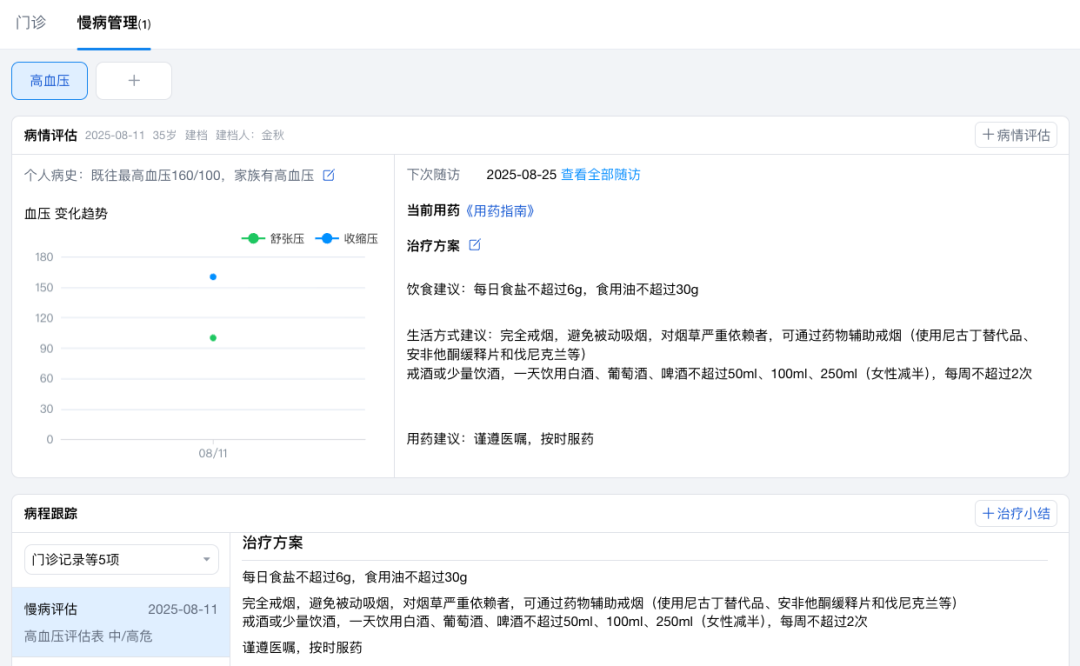The height and width of the screenshot is (666, 1080).
Task: Edit the 治疗方案 treatment plan
Action: [x=474, y=244]
